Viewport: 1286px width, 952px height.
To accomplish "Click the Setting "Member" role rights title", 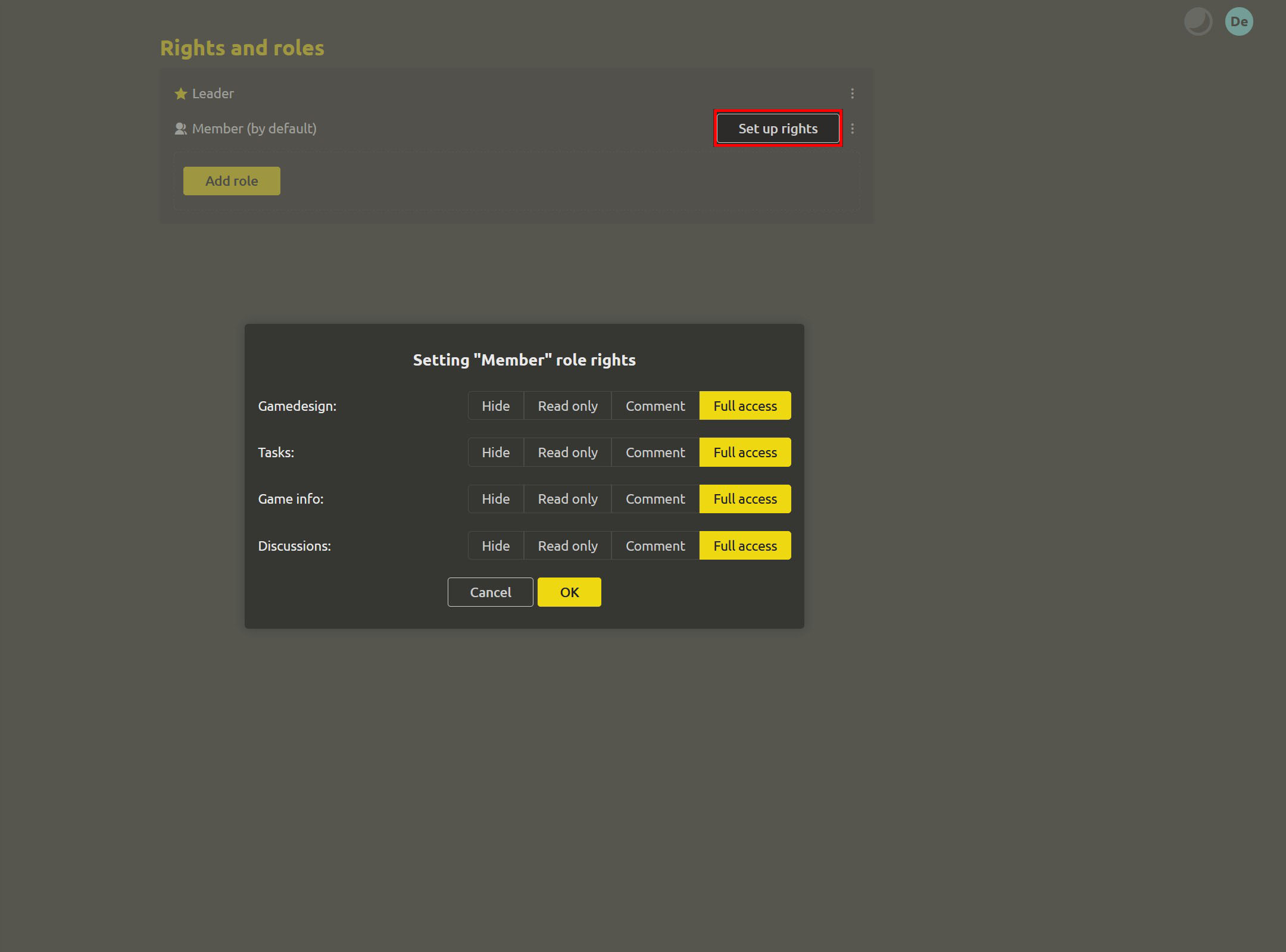I will (x=524, y=360).
